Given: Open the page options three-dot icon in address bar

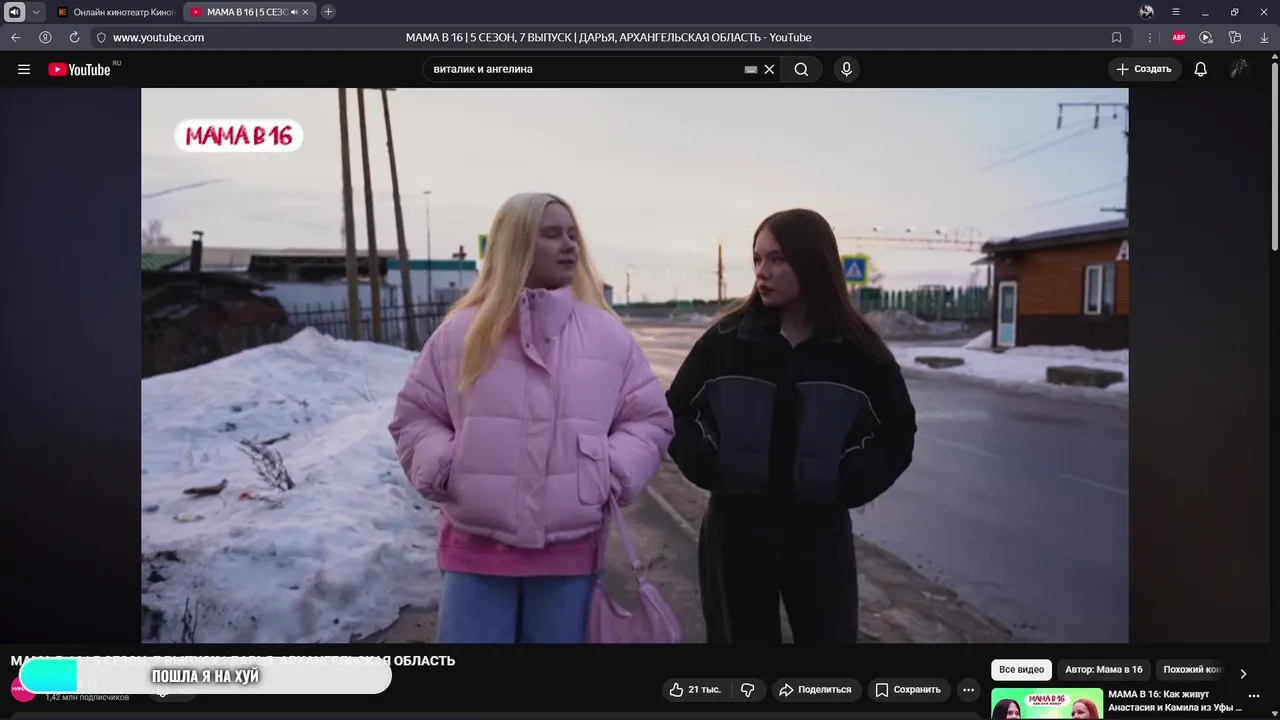Looking at the screenshot, I should (x=1150, y=37).
